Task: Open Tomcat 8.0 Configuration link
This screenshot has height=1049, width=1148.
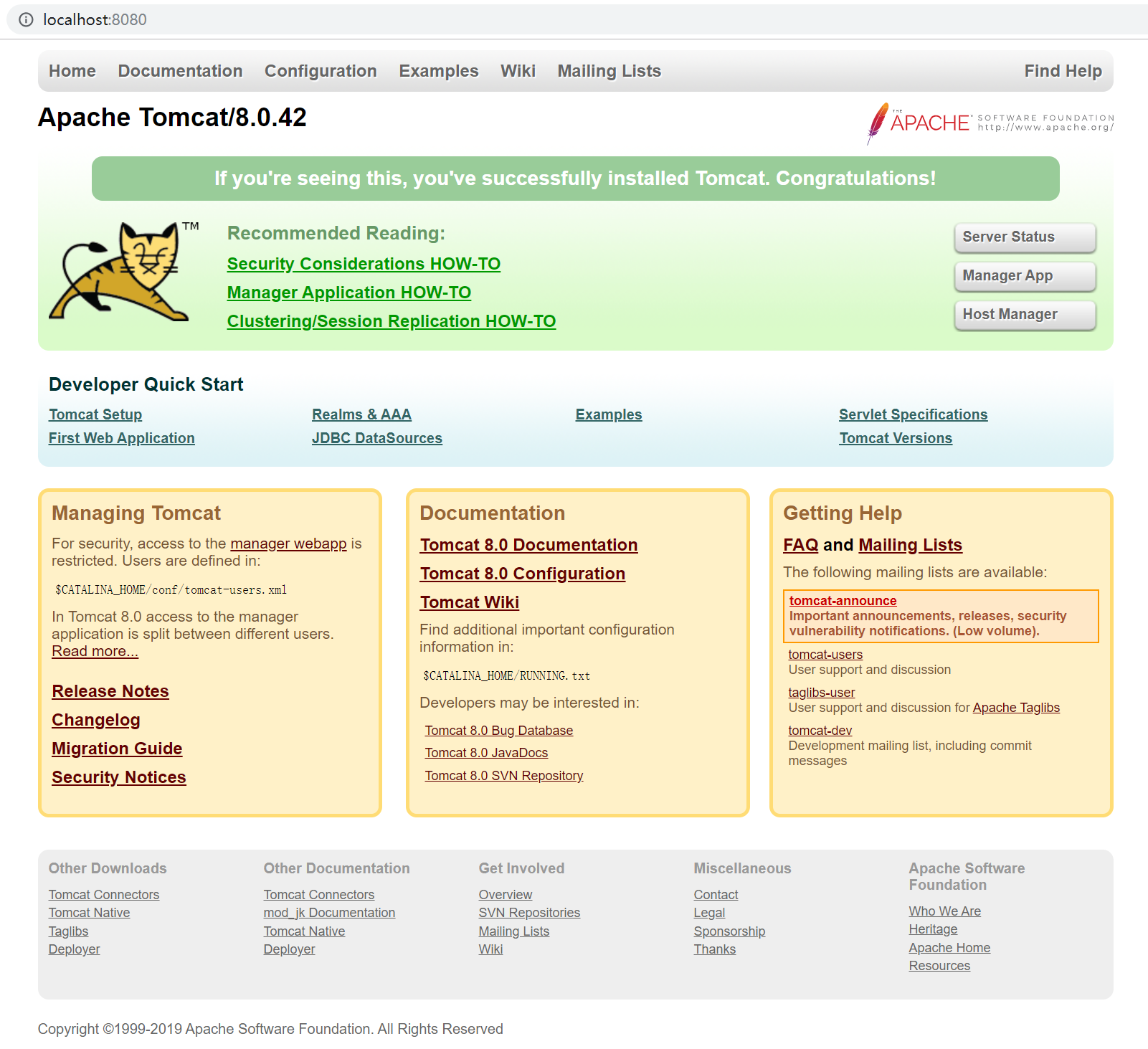Action: coord(523,574)
